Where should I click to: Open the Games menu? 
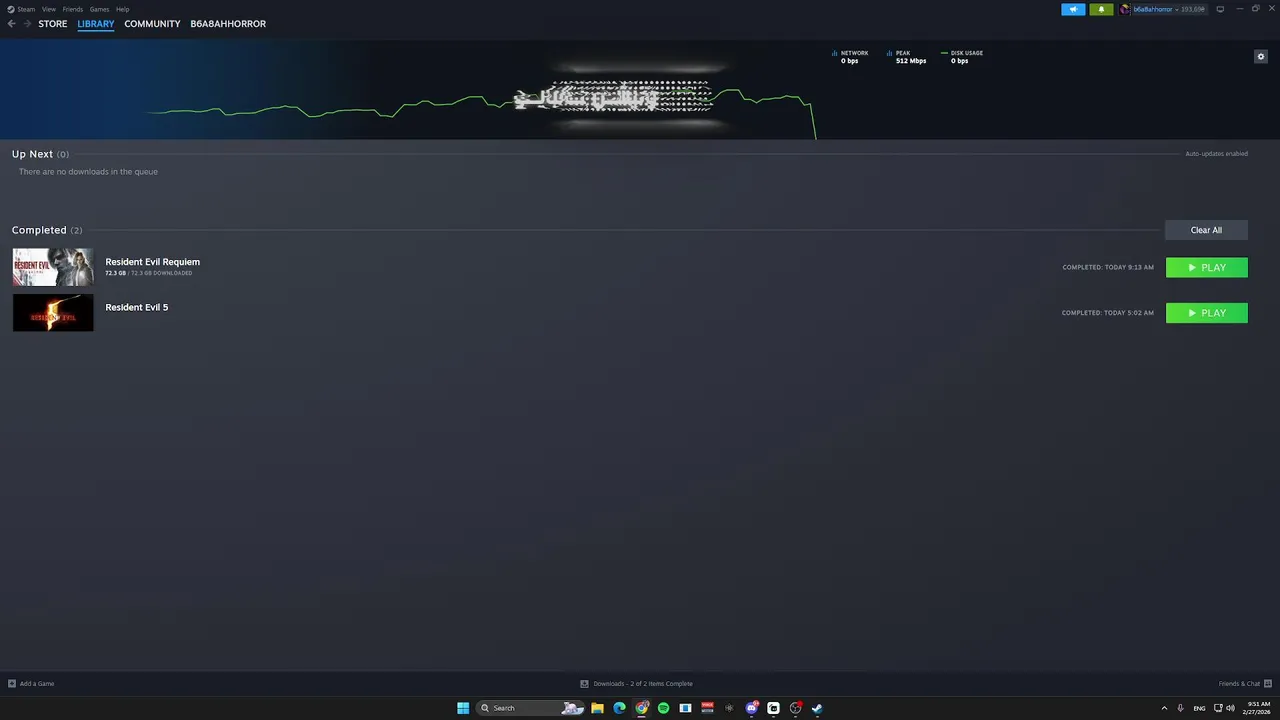99,9
